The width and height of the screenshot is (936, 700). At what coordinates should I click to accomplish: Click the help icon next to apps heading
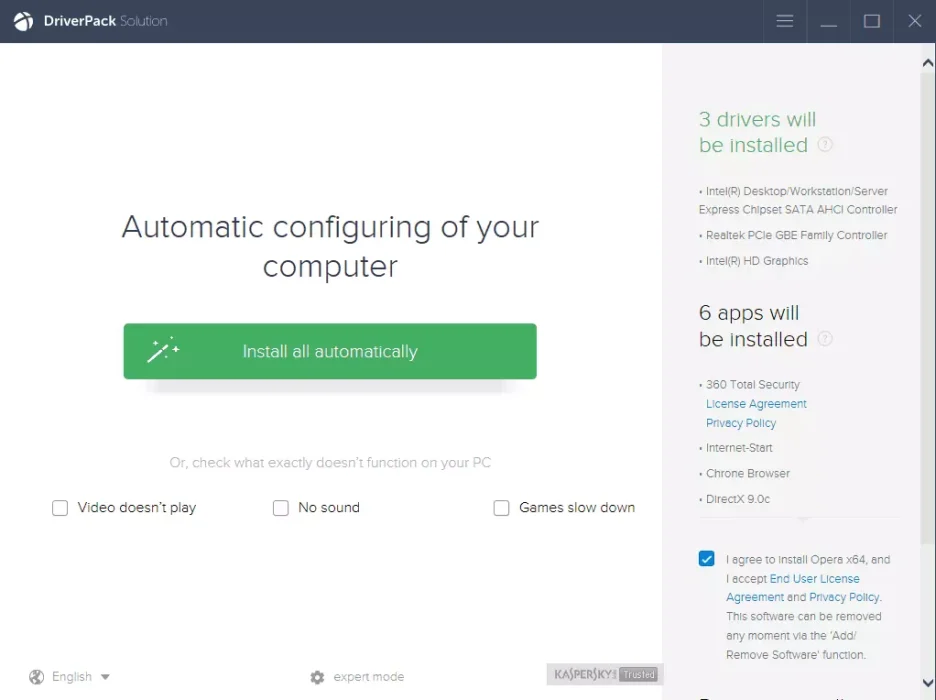[x=824, y=339]
